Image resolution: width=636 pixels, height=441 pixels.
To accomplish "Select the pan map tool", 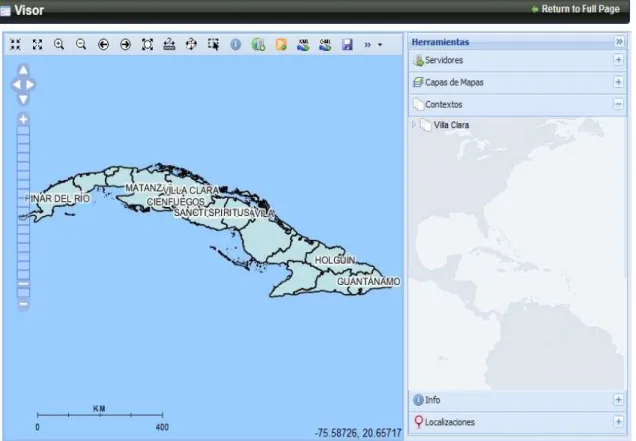I will (191, 44).
